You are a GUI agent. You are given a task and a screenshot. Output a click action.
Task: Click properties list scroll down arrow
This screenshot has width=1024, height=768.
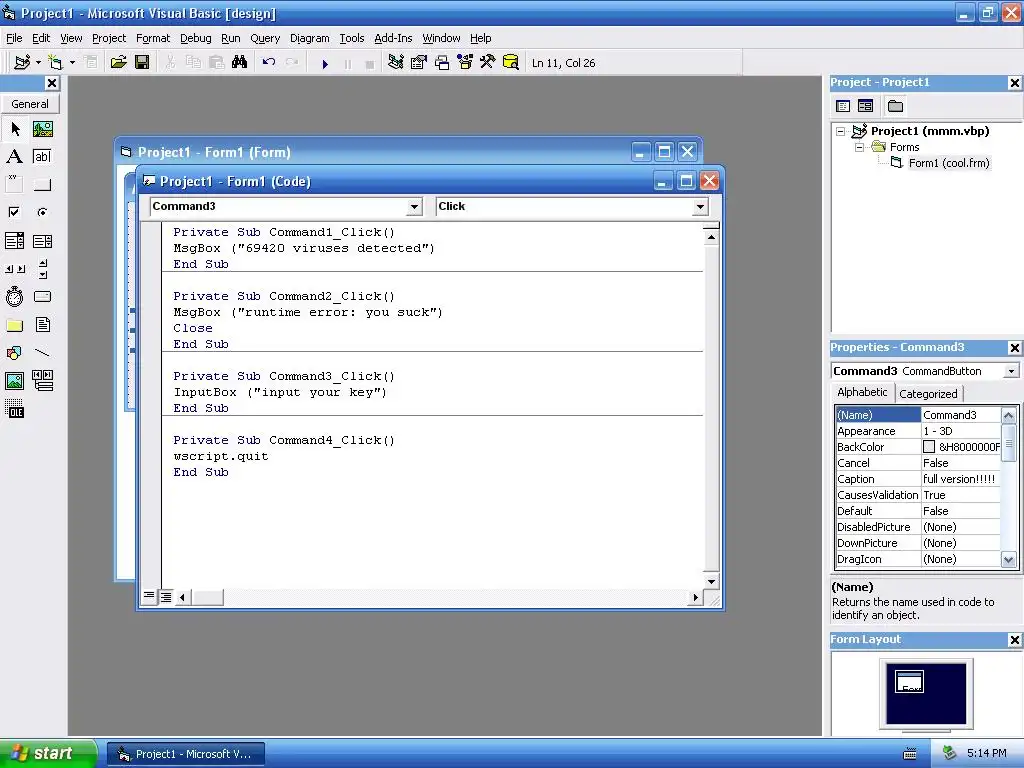[1008, 560]
